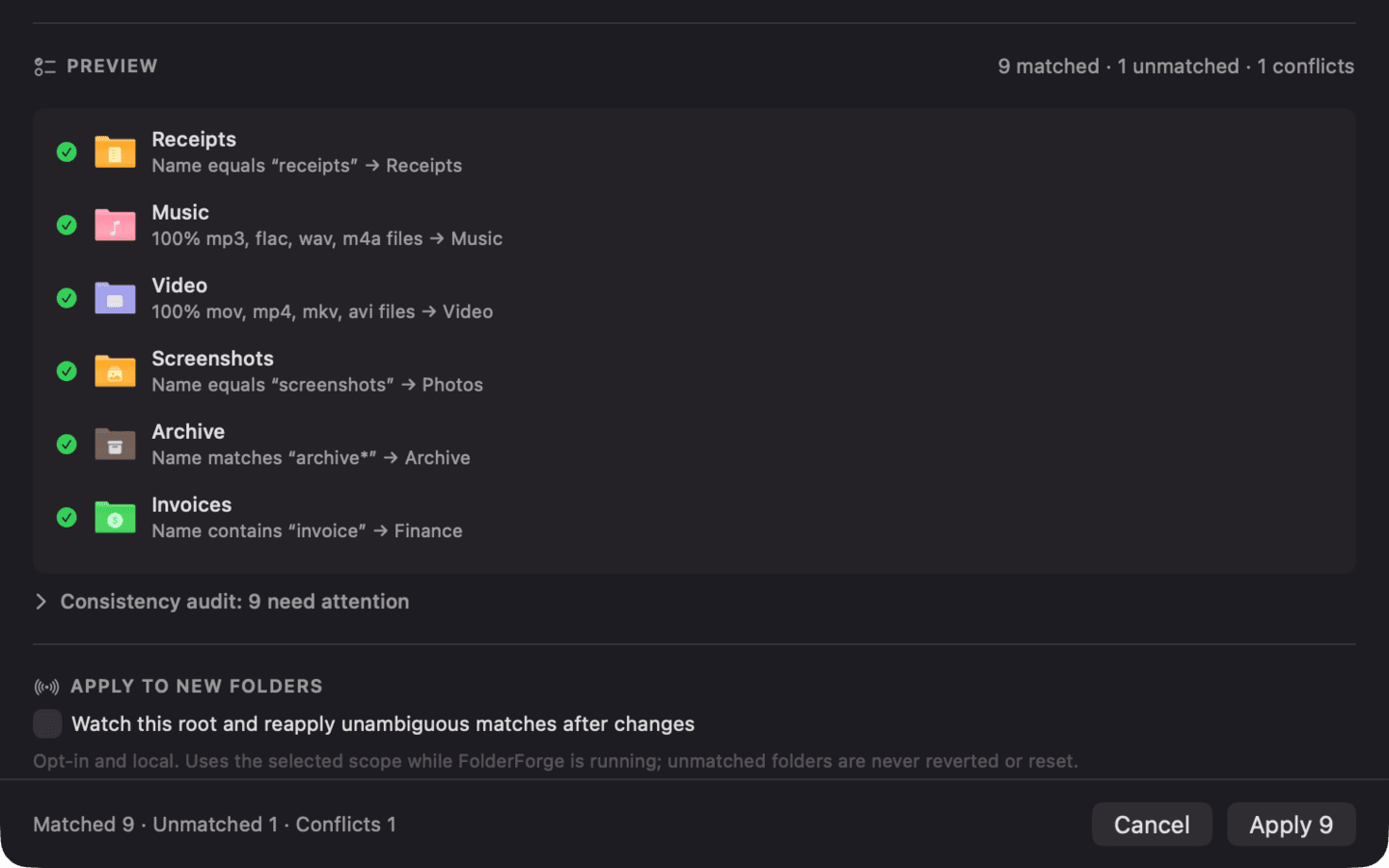
Task: Select the Archive row title
Action: [188, 432]
